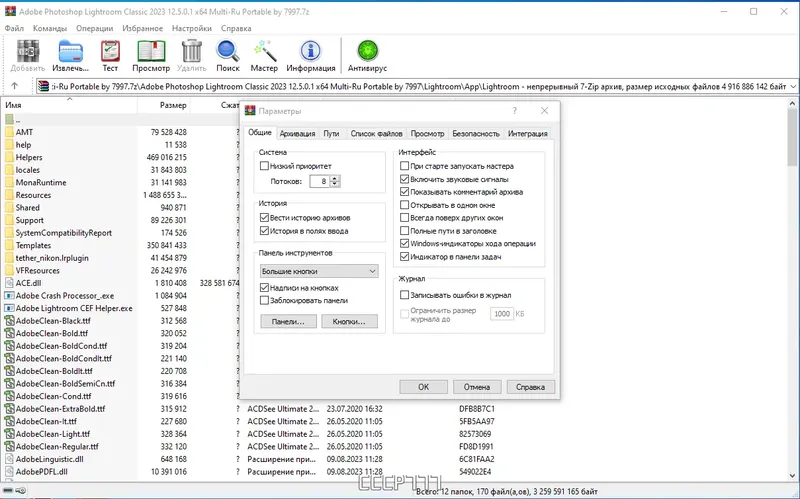
Task: Click the Templates folder icon
Action: 9,245
